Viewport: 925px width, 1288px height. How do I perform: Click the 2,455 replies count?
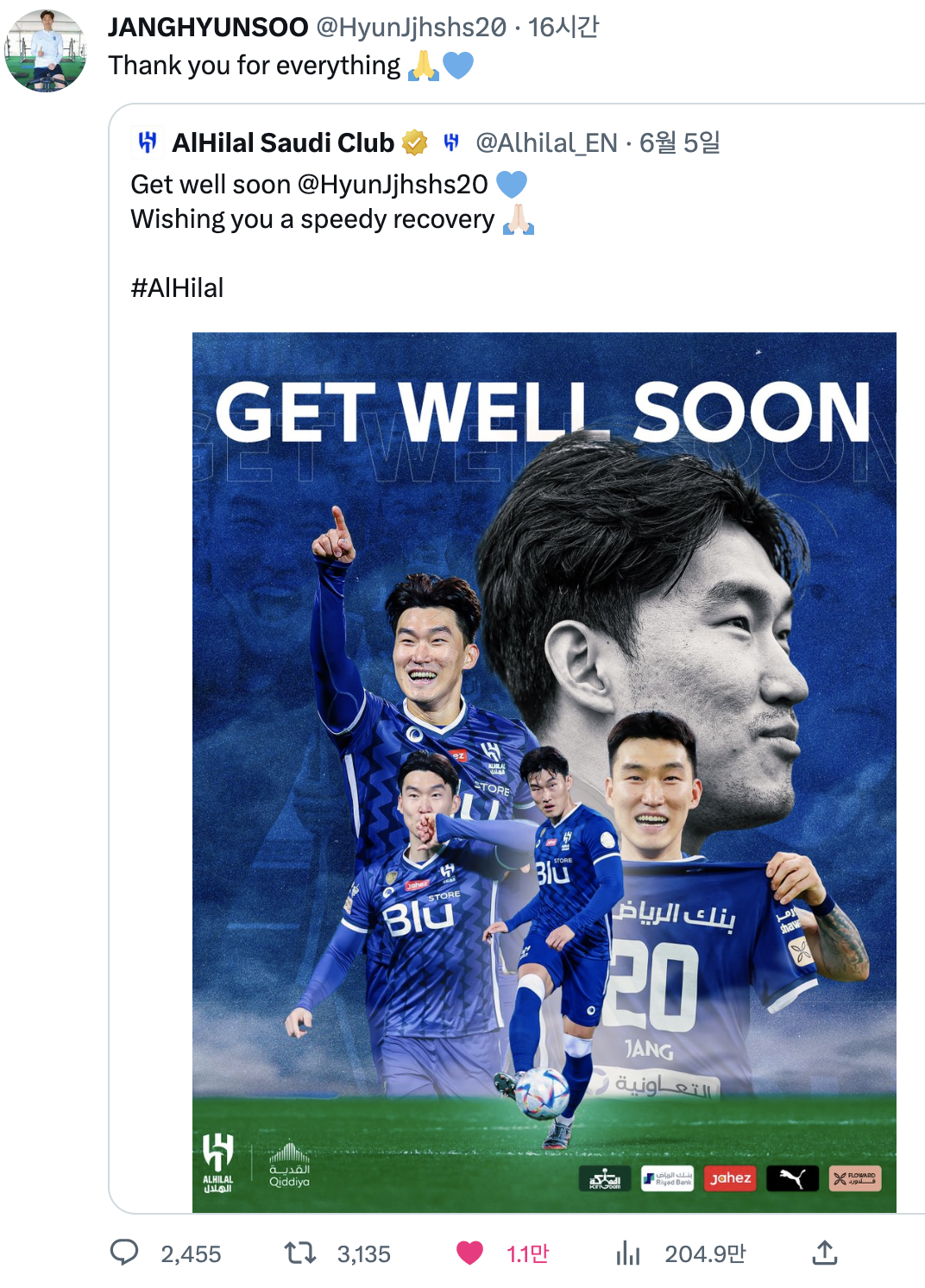191,1253
